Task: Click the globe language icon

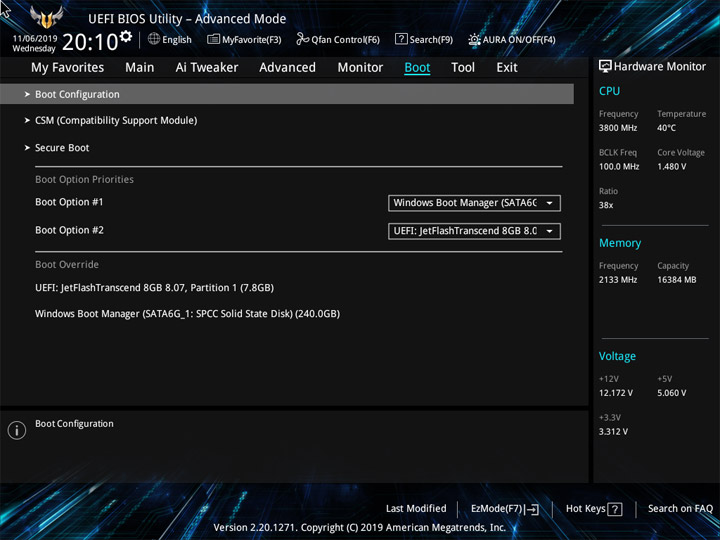Action: (x=154, y=39)
